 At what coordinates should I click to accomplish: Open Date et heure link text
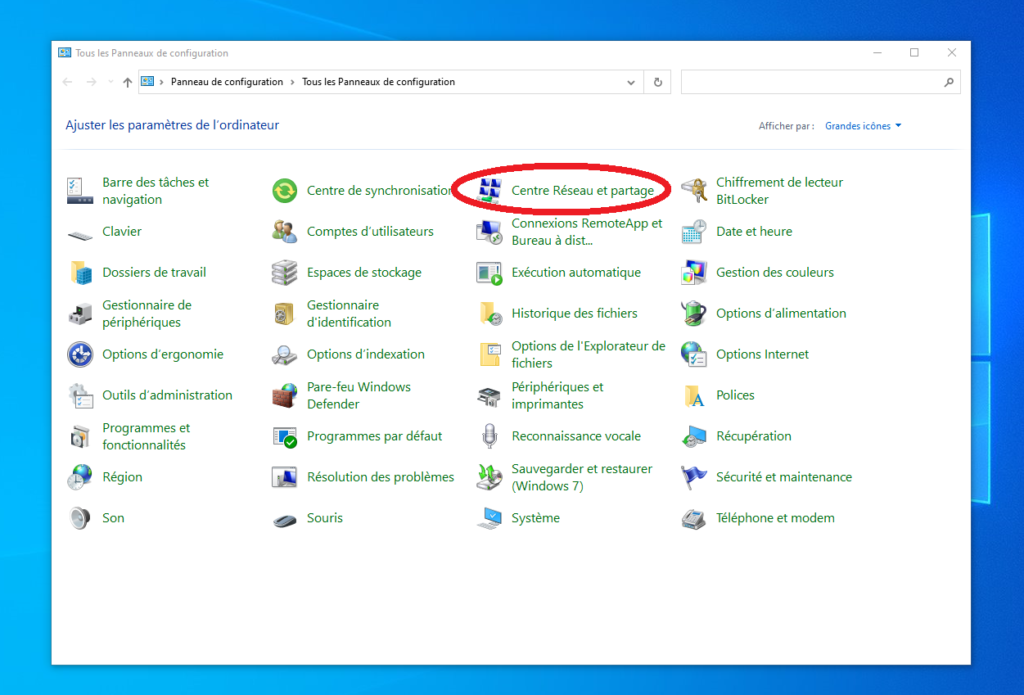tap(754, 231)
